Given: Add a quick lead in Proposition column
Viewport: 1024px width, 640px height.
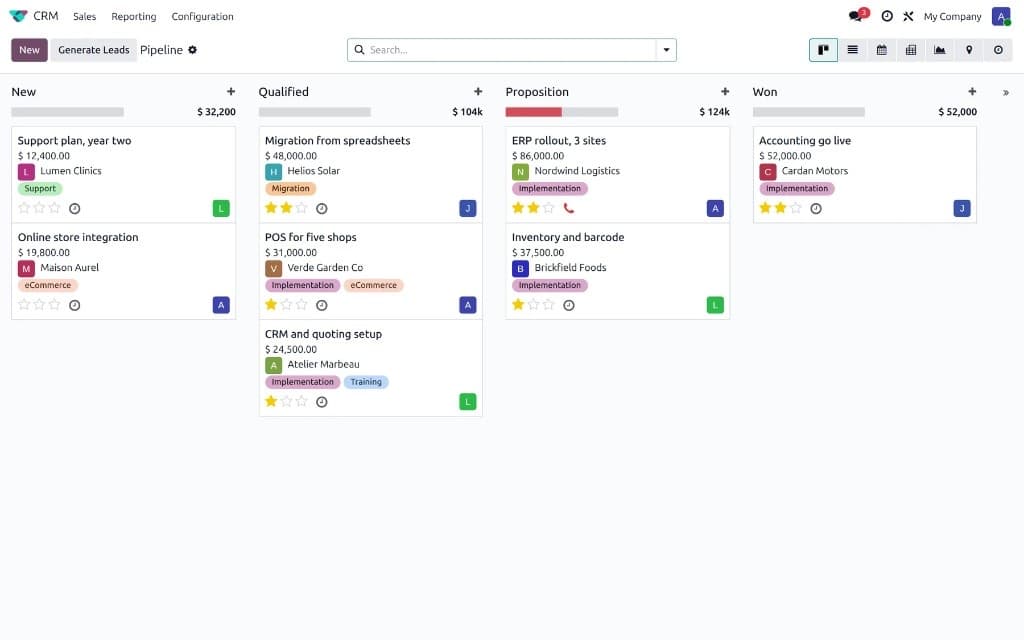Looking at the screenshot, I should pos(725,91).
